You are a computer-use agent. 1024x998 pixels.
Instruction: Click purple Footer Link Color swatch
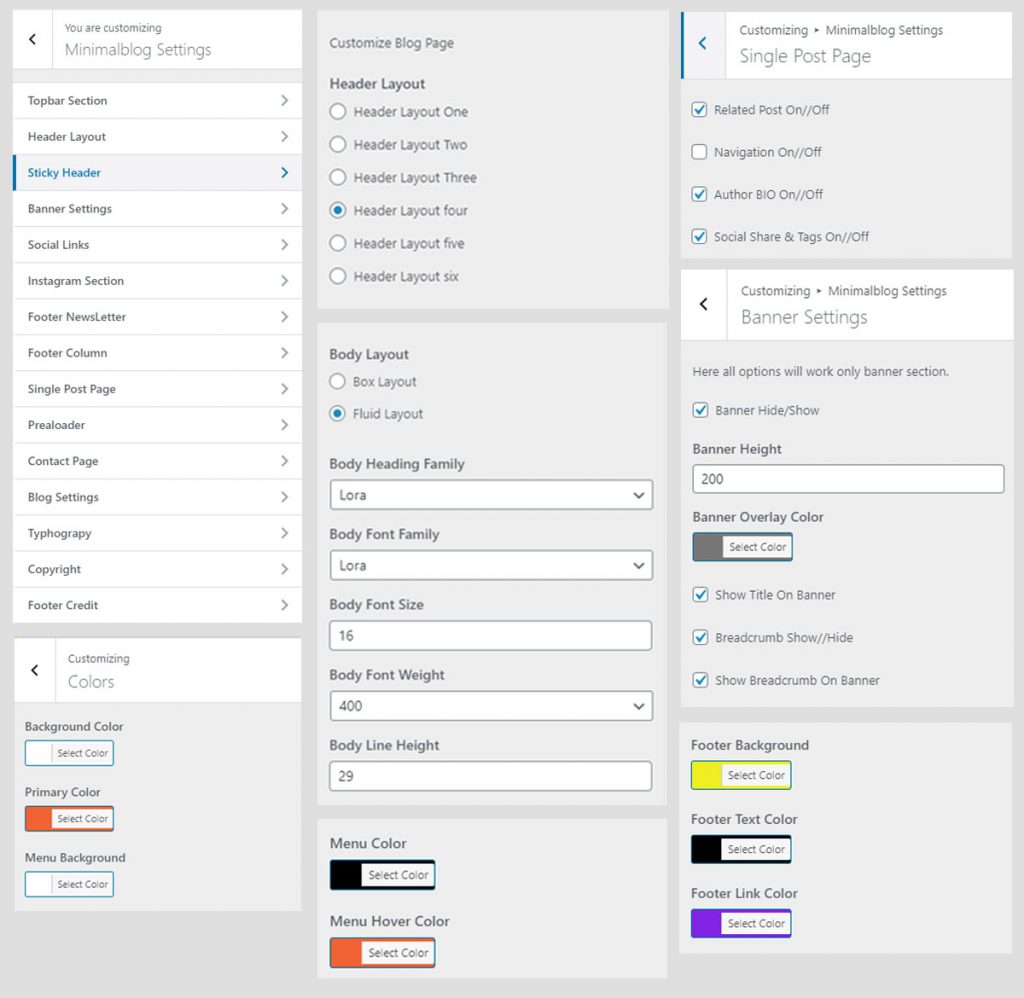[x=707, y=924]
